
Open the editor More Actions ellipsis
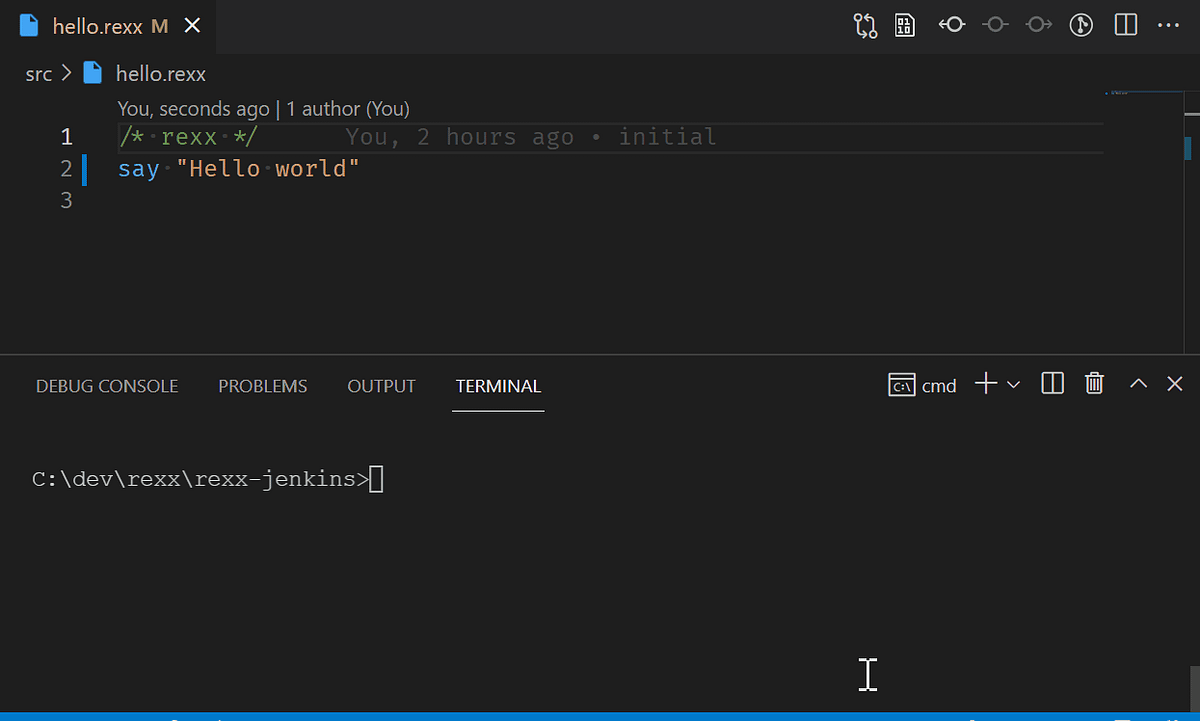pyautogui.click(x=1169, y=25)
